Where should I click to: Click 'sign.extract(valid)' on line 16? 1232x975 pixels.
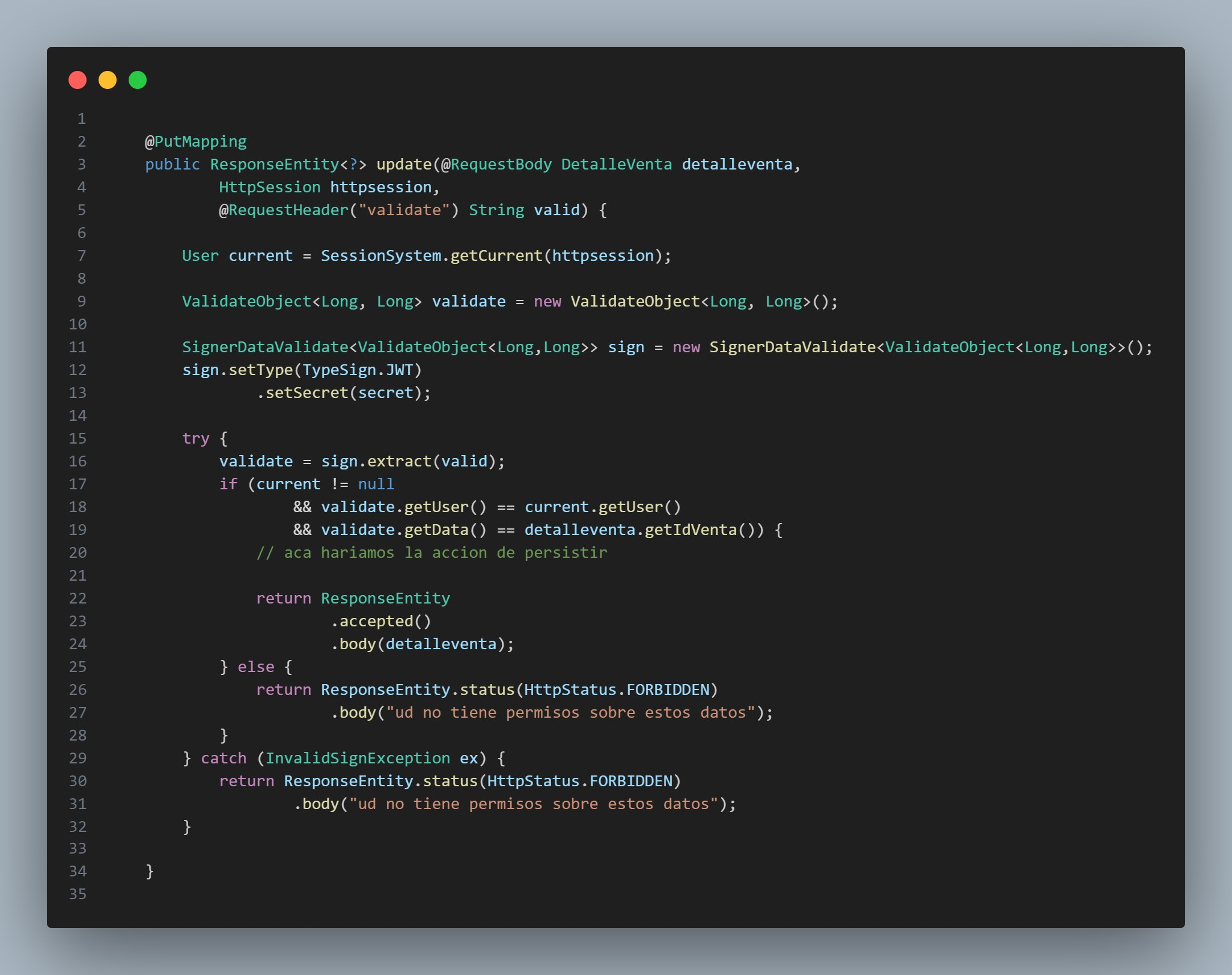[x=408, y=462]
